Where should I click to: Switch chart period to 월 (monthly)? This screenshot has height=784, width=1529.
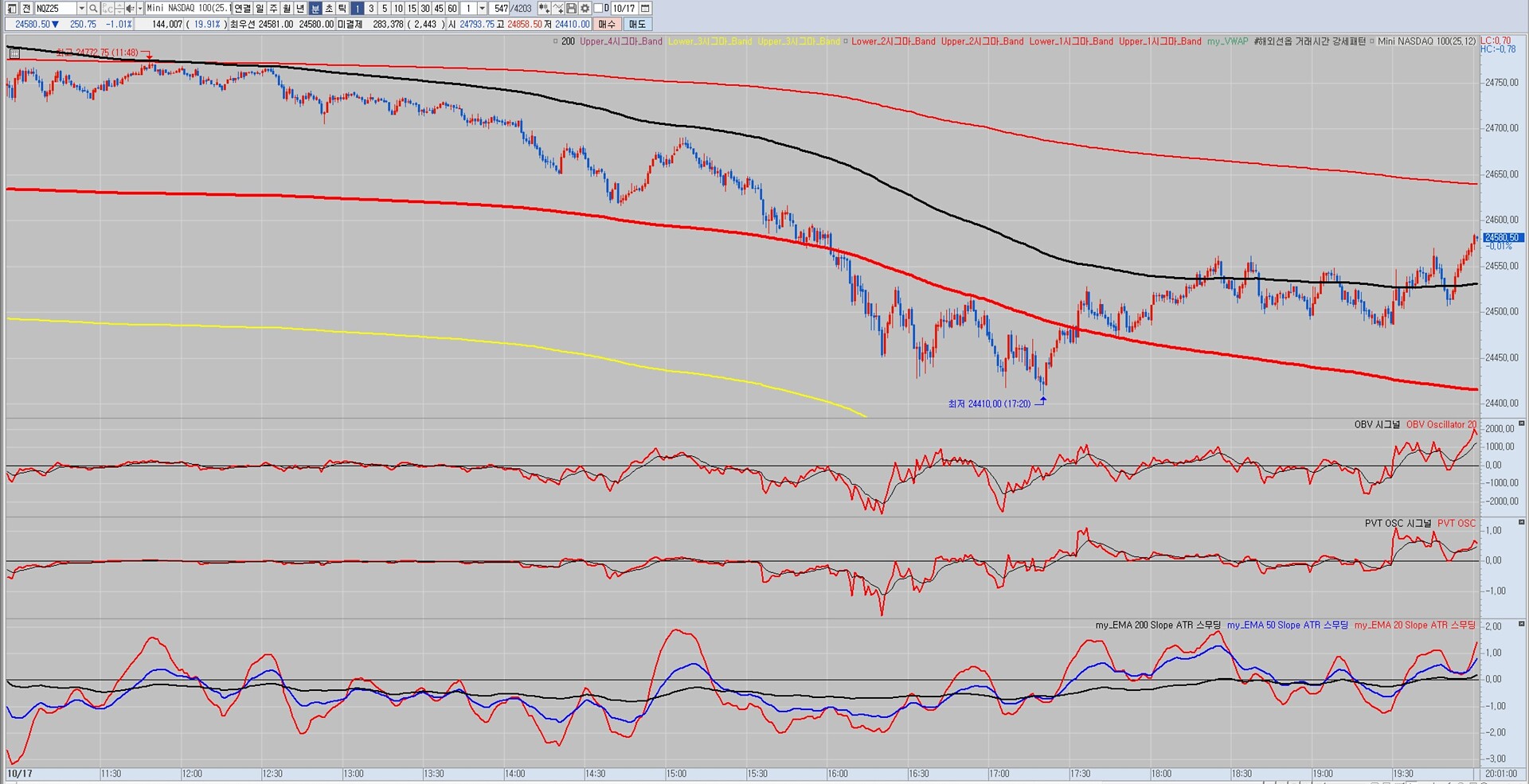(x=287, y=8)
